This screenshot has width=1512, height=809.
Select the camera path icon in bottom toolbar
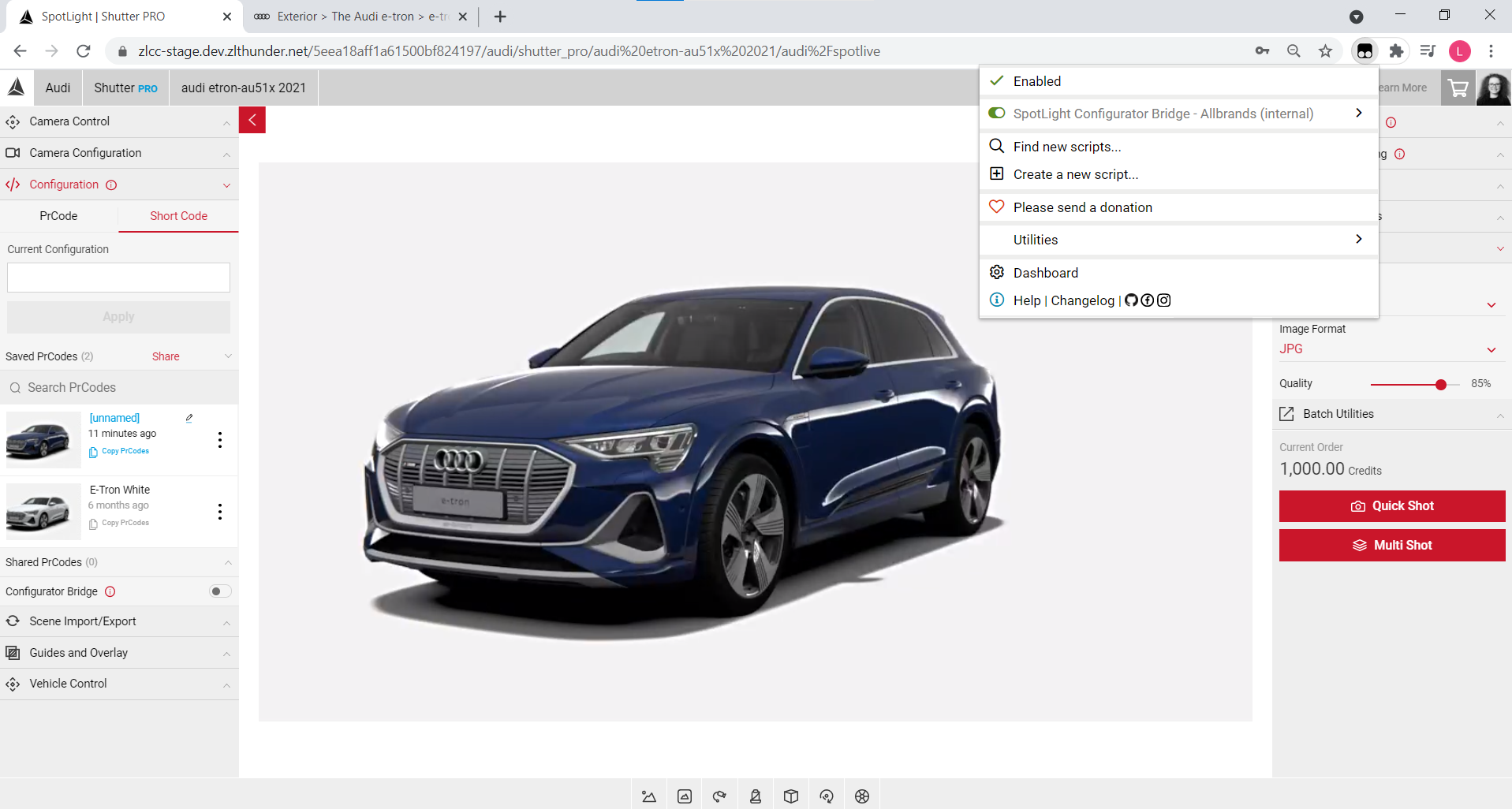[x=719, y=796]
